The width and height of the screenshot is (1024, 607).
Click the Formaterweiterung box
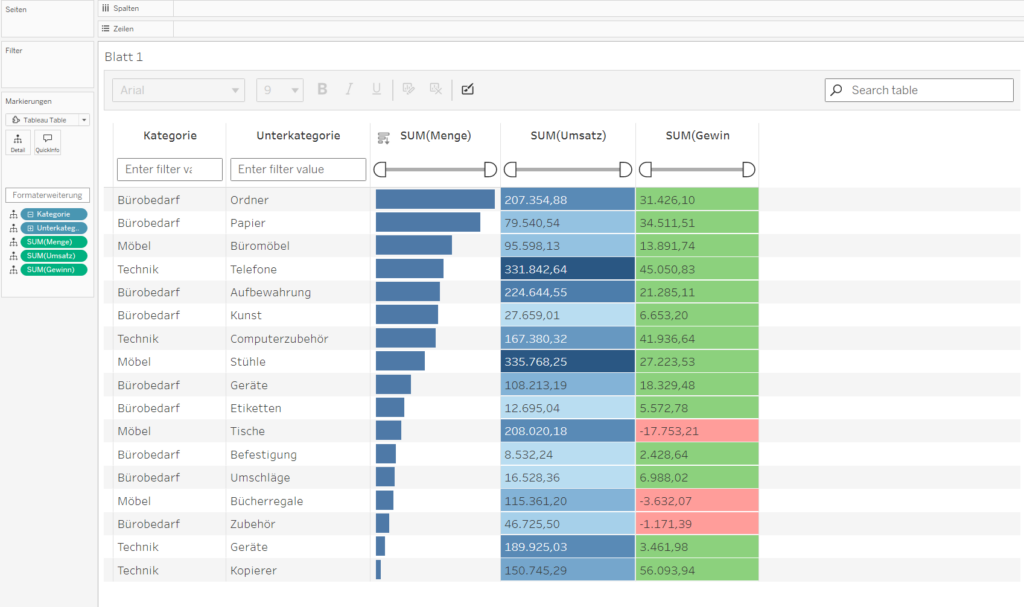(x=47, y=195)
